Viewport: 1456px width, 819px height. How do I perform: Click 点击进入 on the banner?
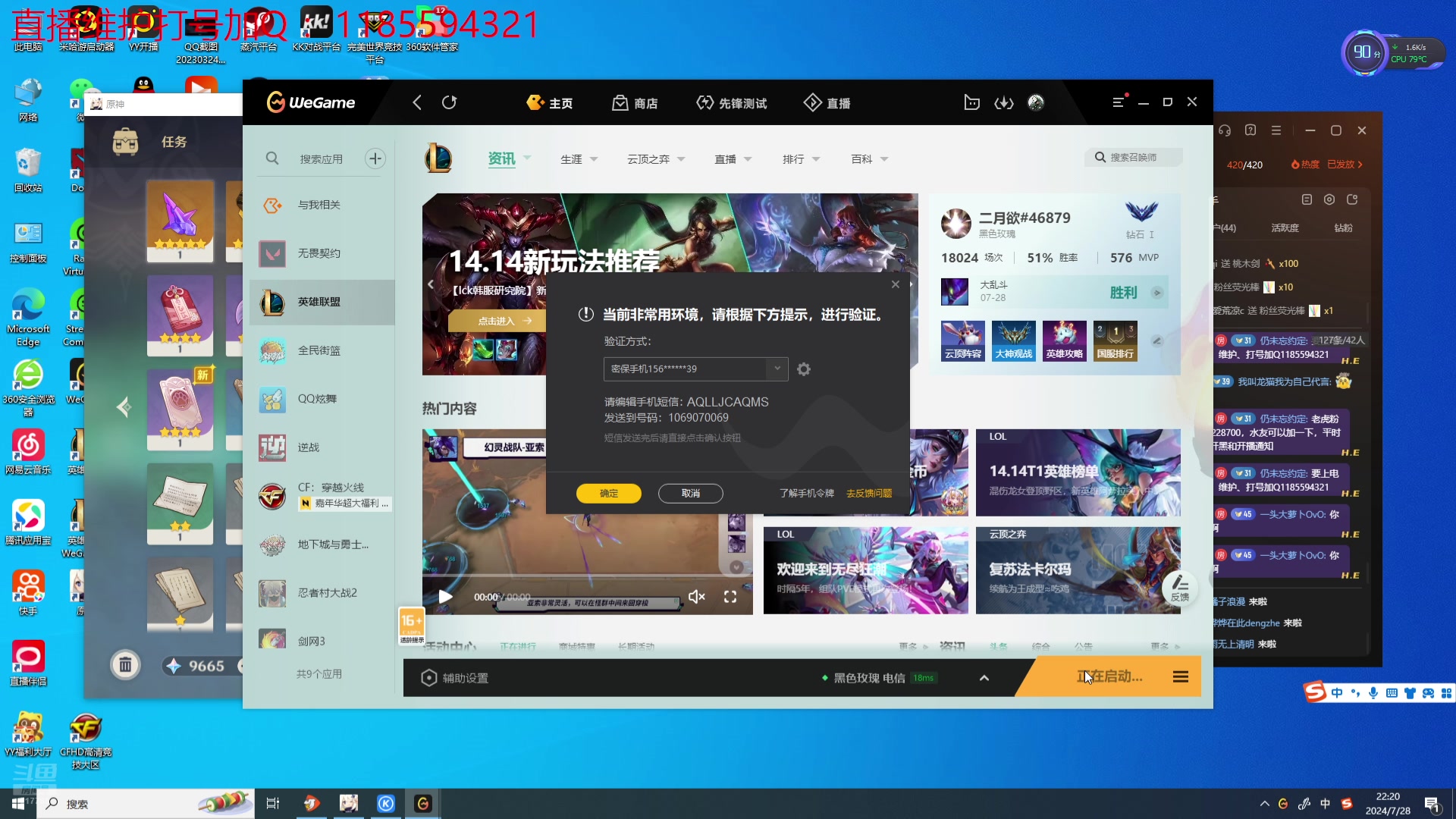pos(497,321)
